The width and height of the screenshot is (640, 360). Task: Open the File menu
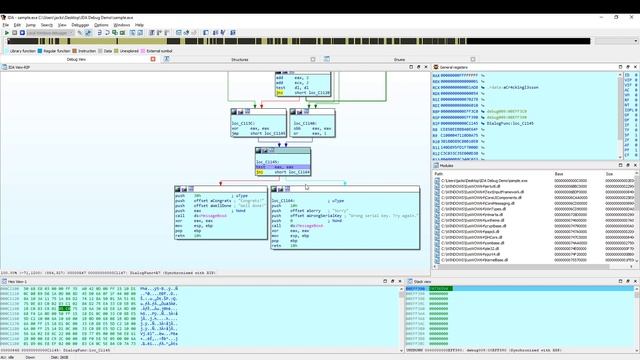pos(6,25)
